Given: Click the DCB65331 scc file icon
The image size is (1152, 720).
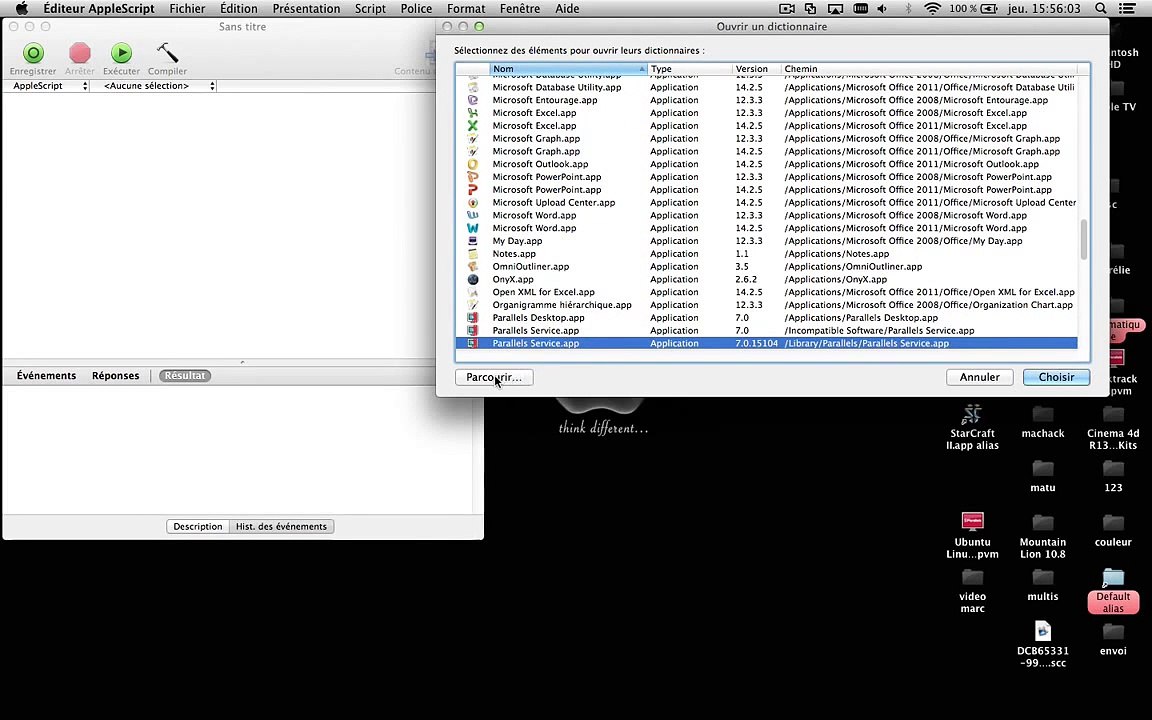Looking at the screenshot, I should point(1043,631).
